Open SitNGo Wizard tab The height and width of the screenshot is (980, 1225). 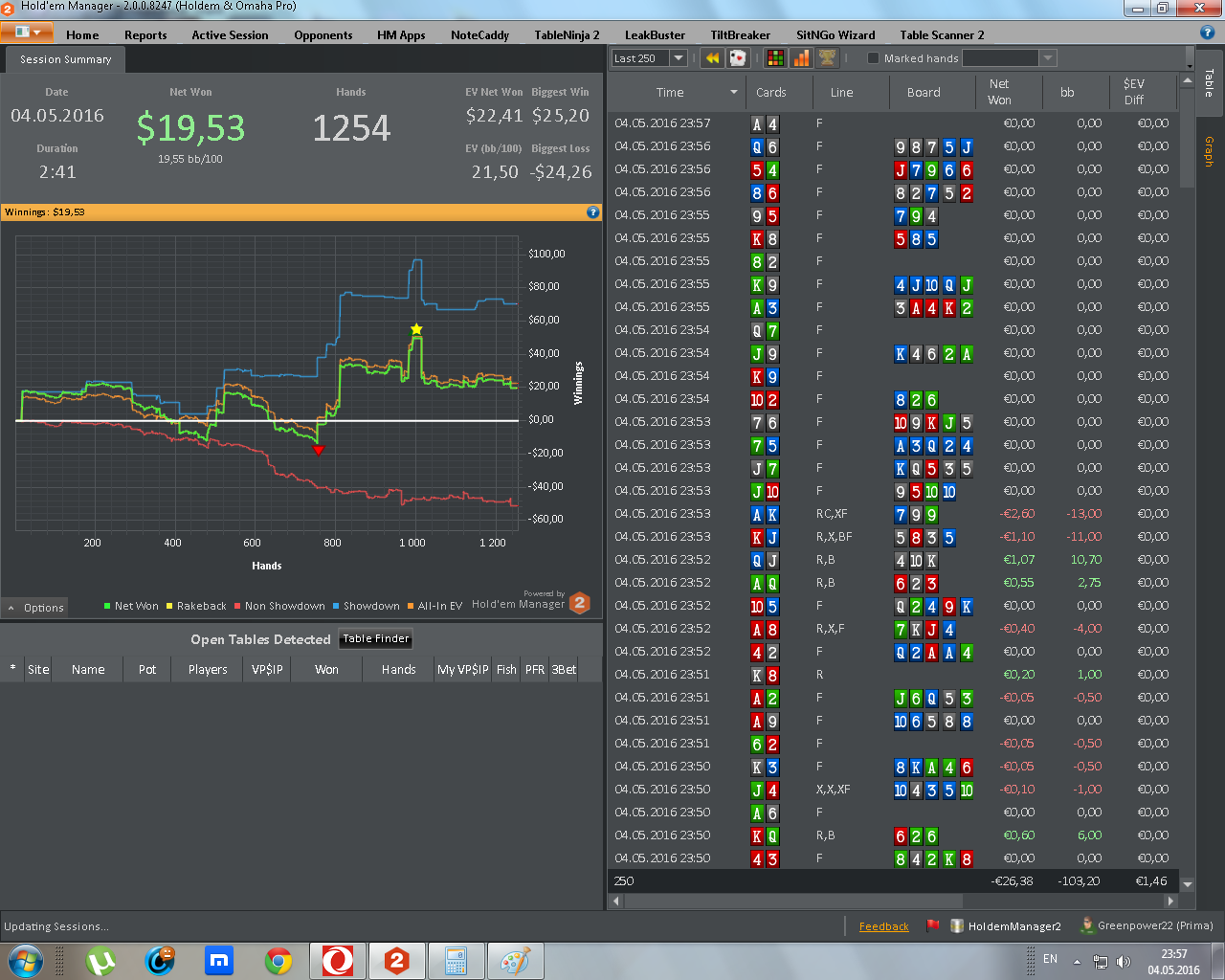coord(835,35)
